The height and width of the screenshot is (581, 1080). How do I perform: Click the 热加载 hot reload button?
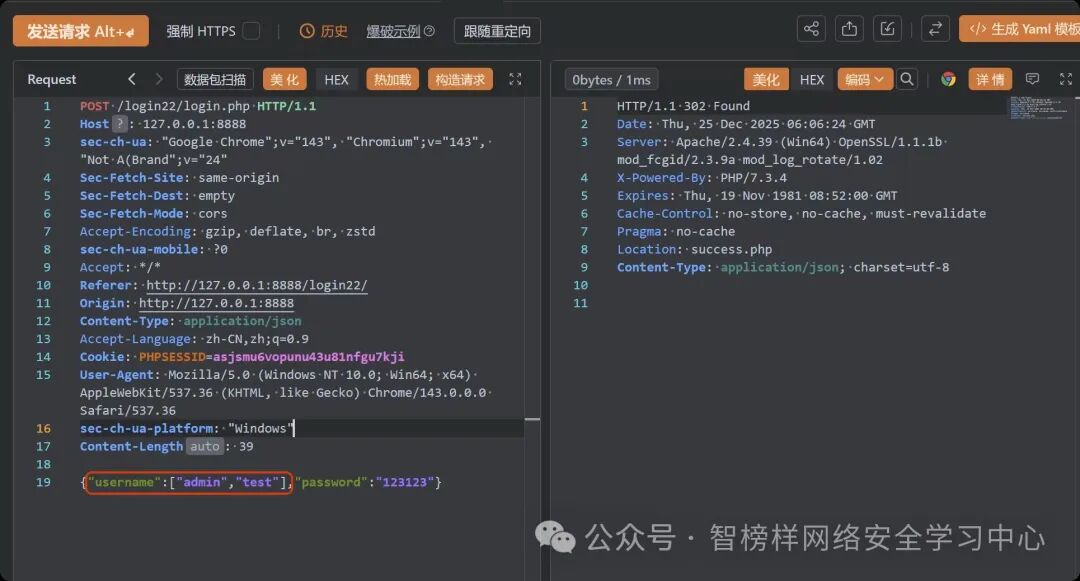click(x=393, y=80)
